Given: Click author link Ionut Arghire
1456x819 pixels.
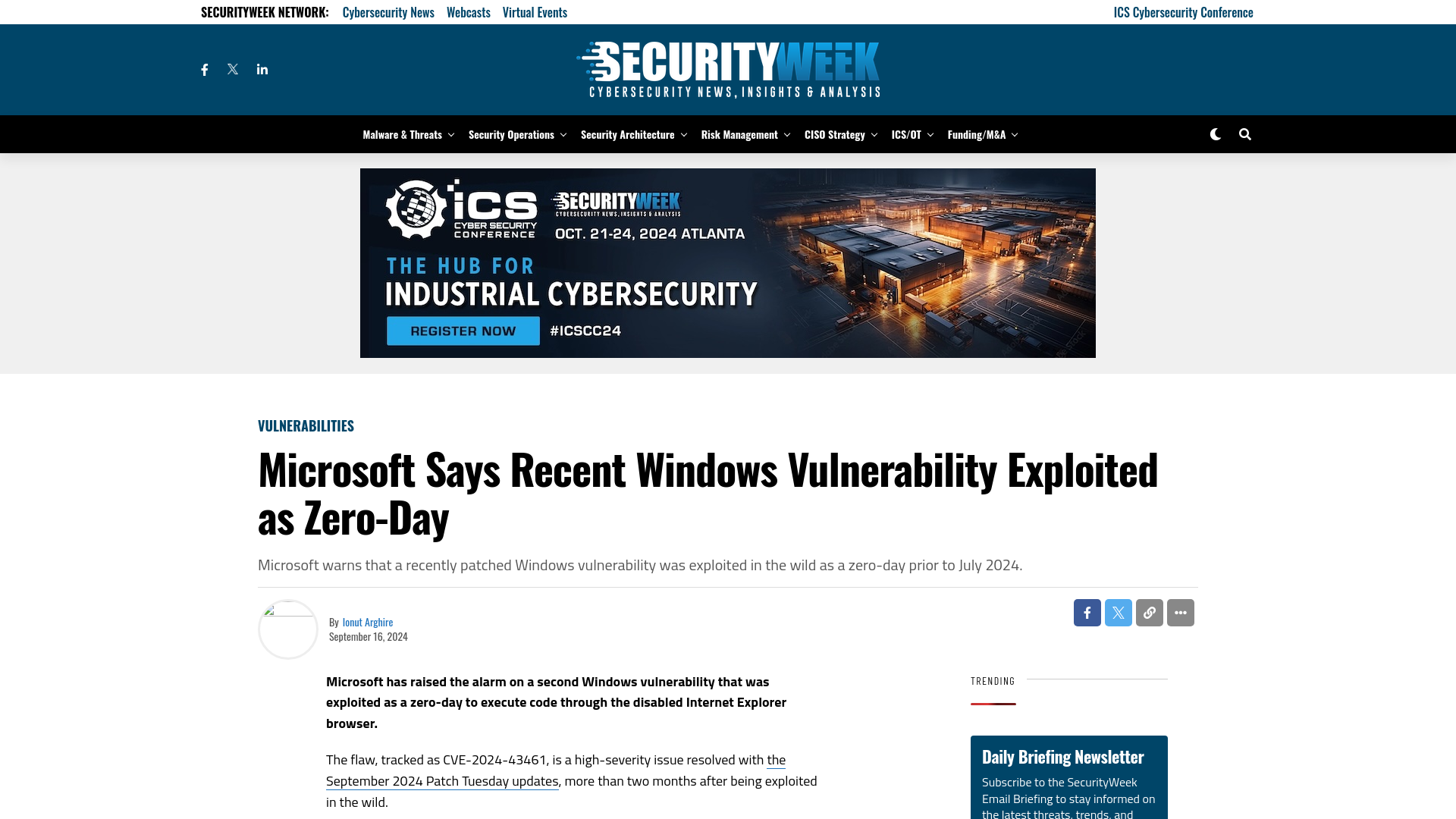Looking at the screenshot, I should click(368, 621).
